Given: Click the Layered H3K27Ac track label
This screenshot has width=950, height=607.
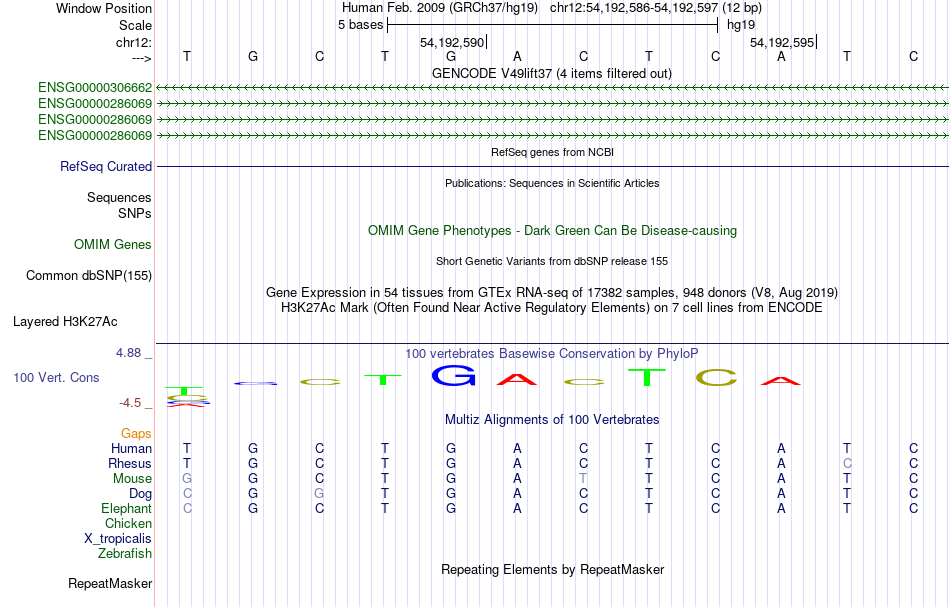Looking at the screenshot, I should 65,322.
